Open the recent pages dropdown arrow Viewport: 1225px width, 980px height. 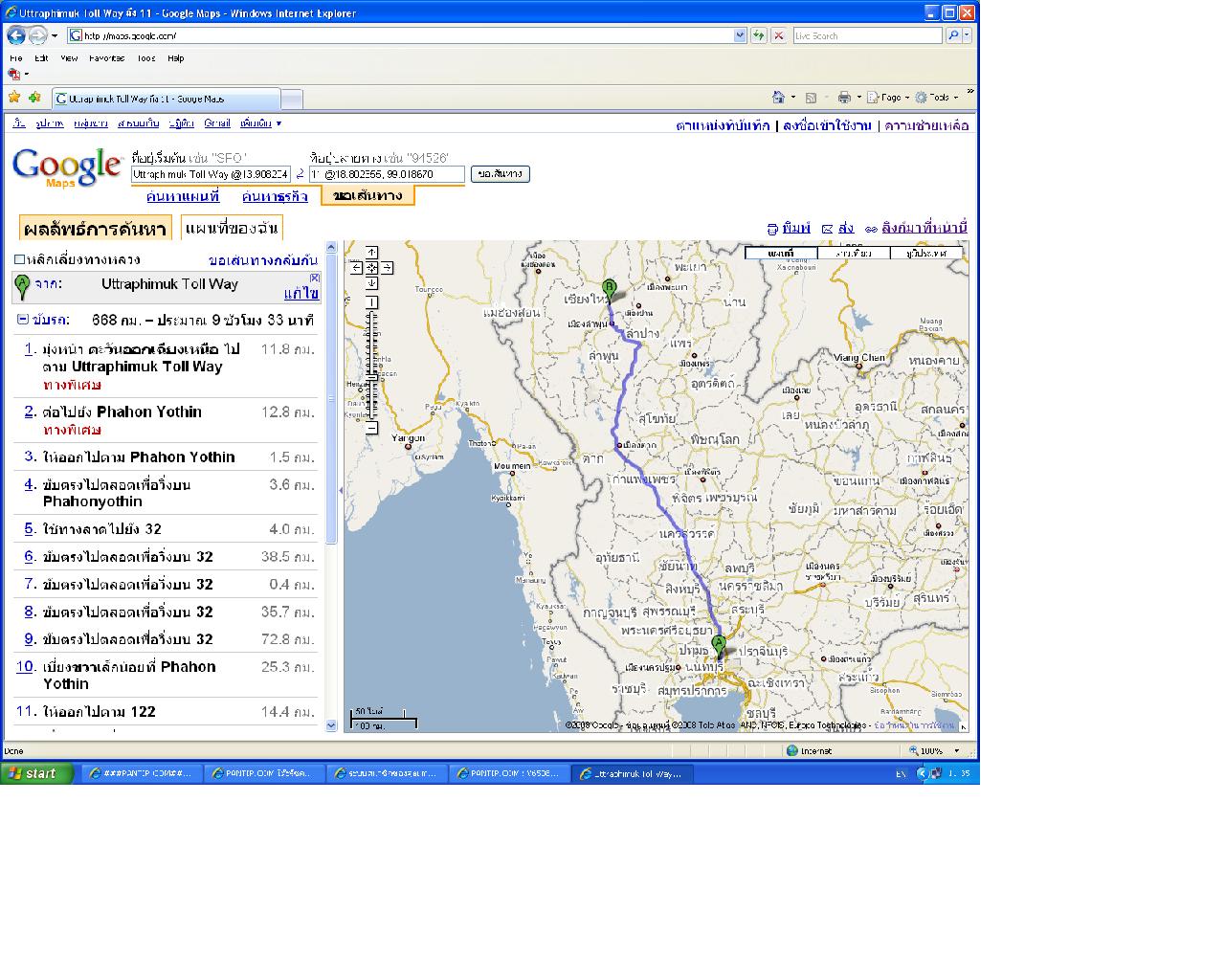pyautogui.click(x=55, y=36)
